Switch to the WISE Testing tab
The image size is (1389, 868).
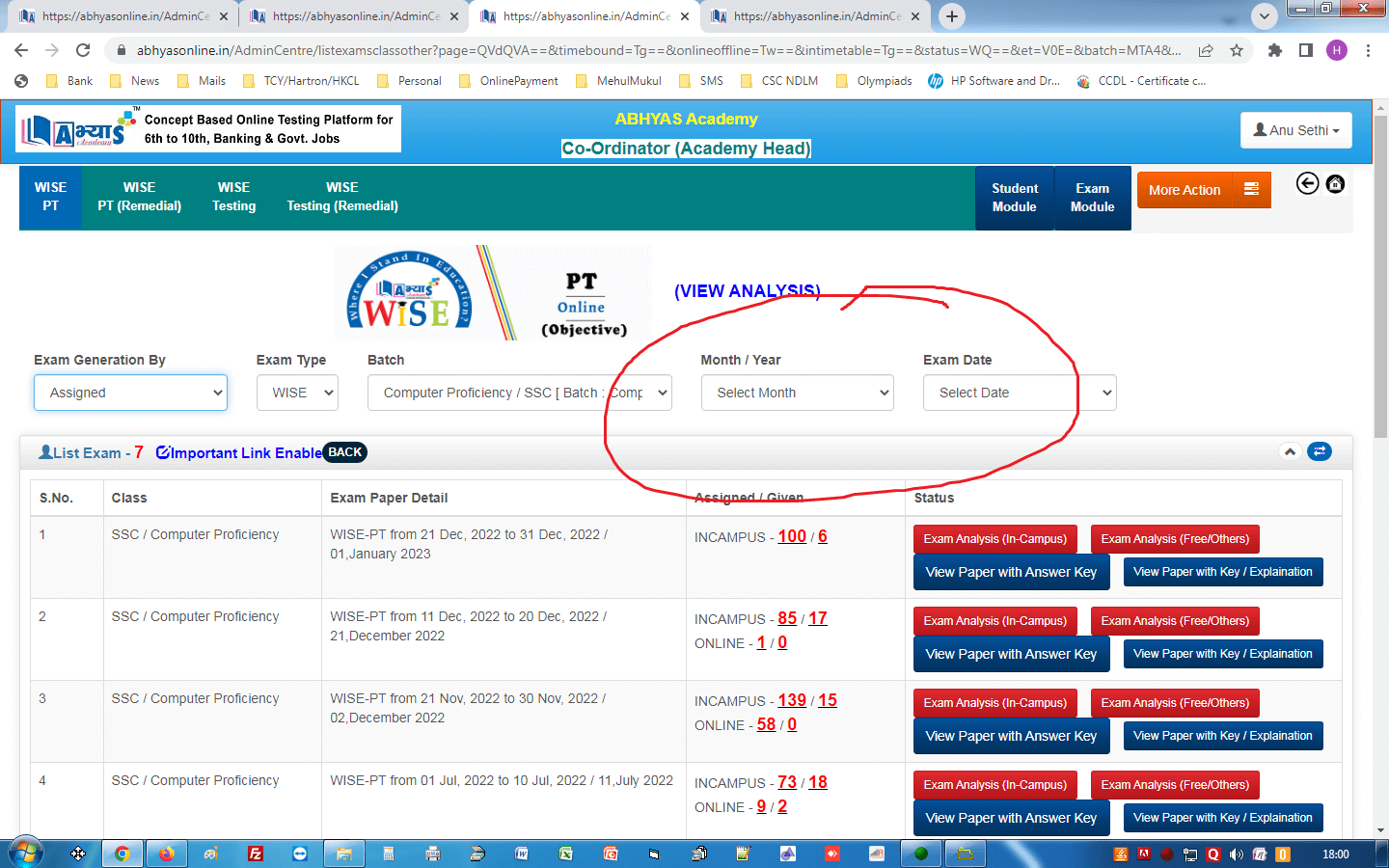click(x=233, y=197)
